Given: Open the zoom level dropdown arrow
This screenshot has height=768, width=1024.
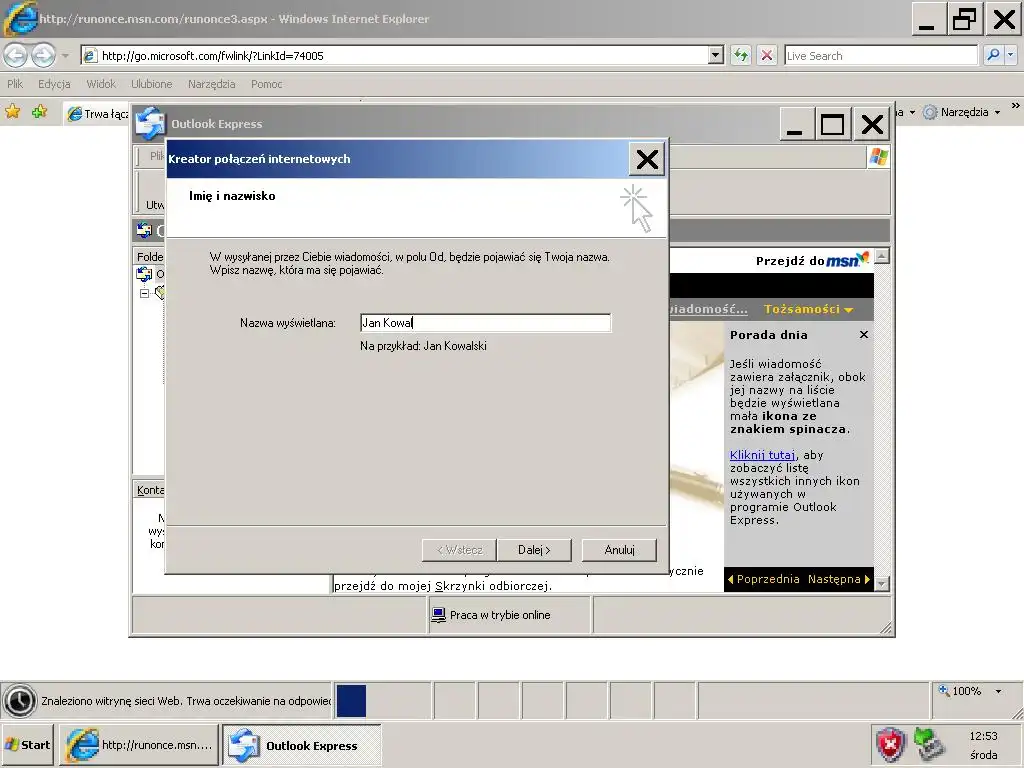Looking at the screenshot, I should 998,691.
